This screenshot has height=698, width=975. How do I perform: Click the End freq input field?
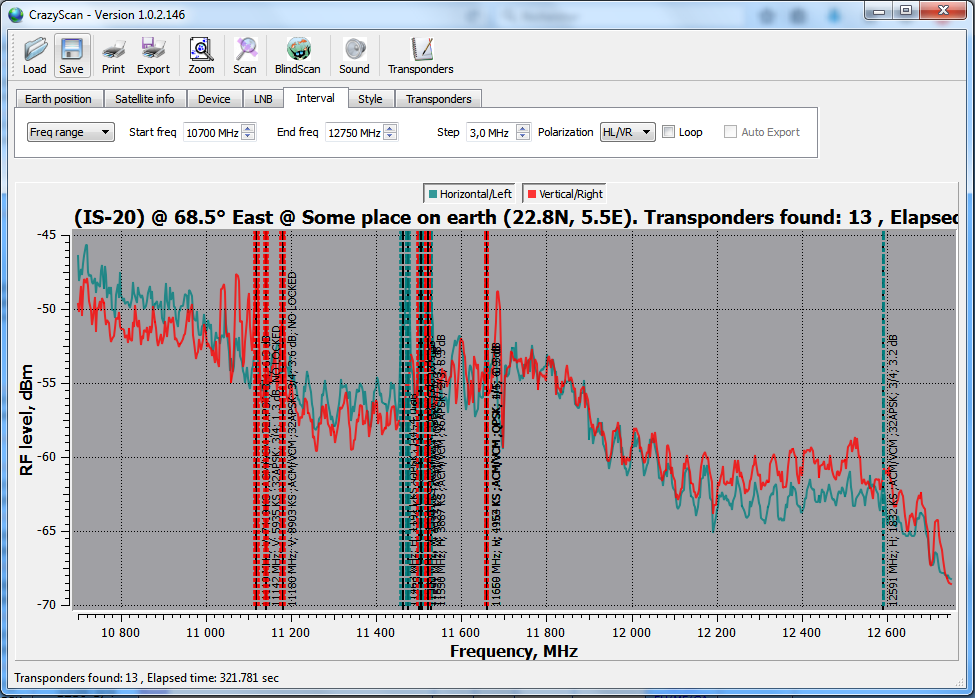click(353, 132)
